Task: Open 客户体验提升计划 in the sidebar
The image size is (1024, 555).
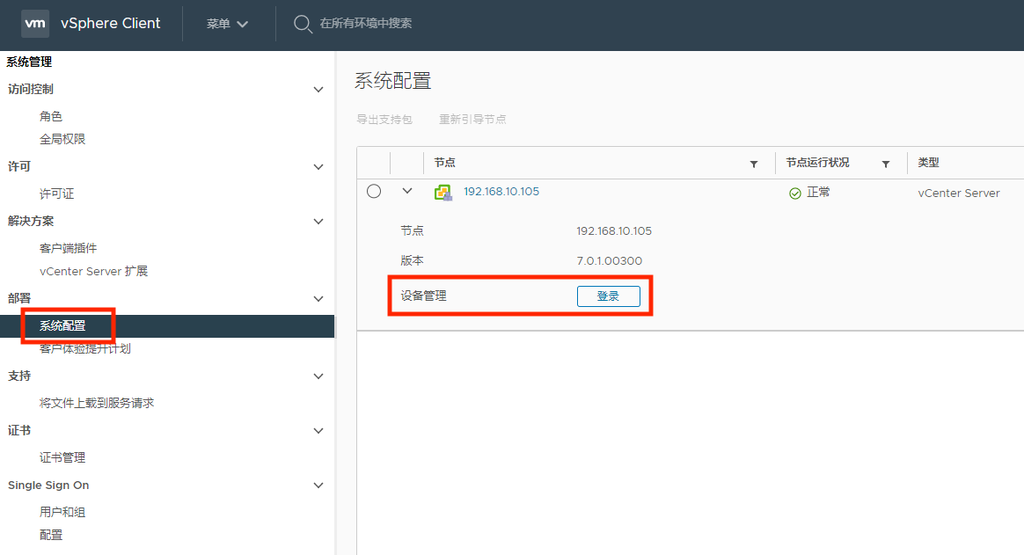Action: pos(85,349)
